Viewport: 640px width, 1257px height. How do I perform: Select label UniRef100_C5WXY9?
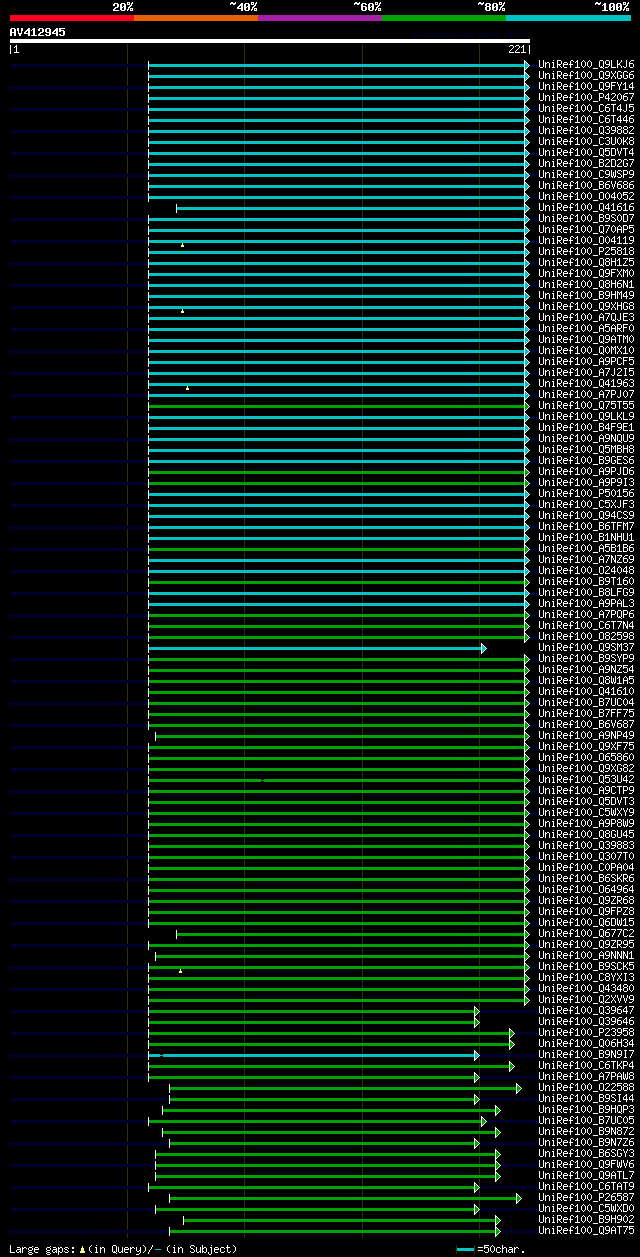pyautogui.click(x=586, y=812)
